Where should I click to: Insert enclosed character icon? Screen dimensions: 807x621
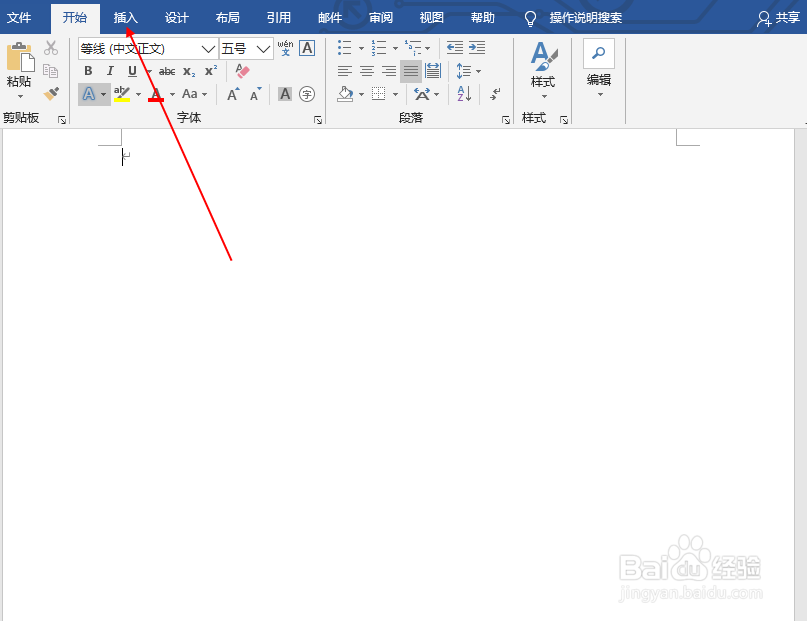307,94
